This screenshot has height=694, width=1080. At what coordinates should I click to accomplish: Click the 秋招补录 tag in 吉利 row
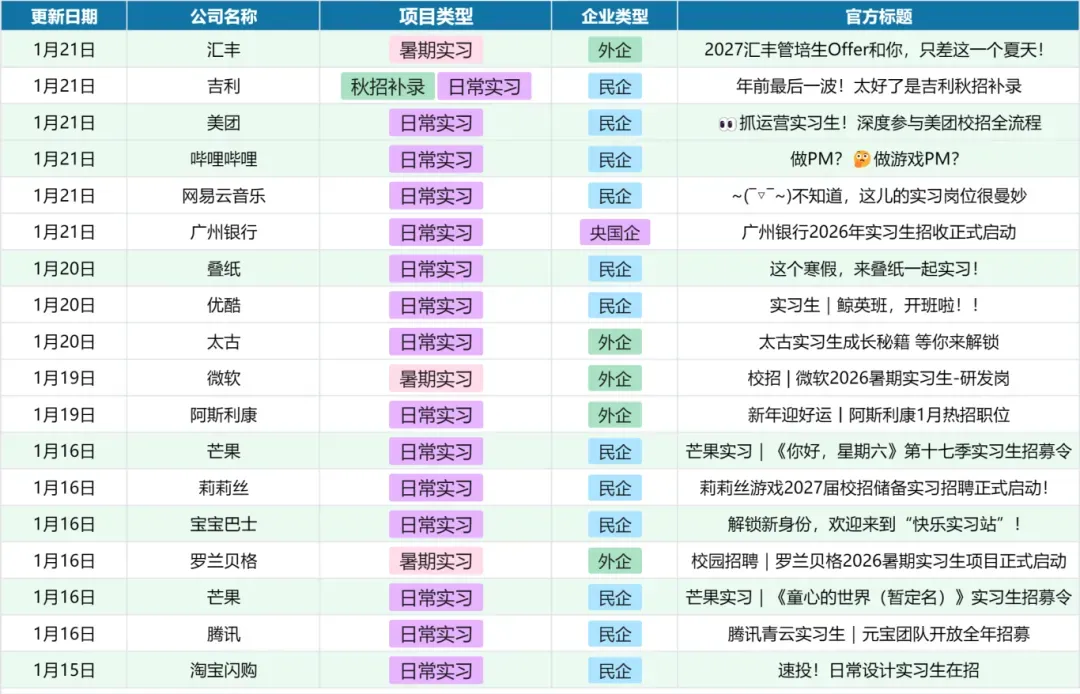pyautogui.click(x=388, y=86)
